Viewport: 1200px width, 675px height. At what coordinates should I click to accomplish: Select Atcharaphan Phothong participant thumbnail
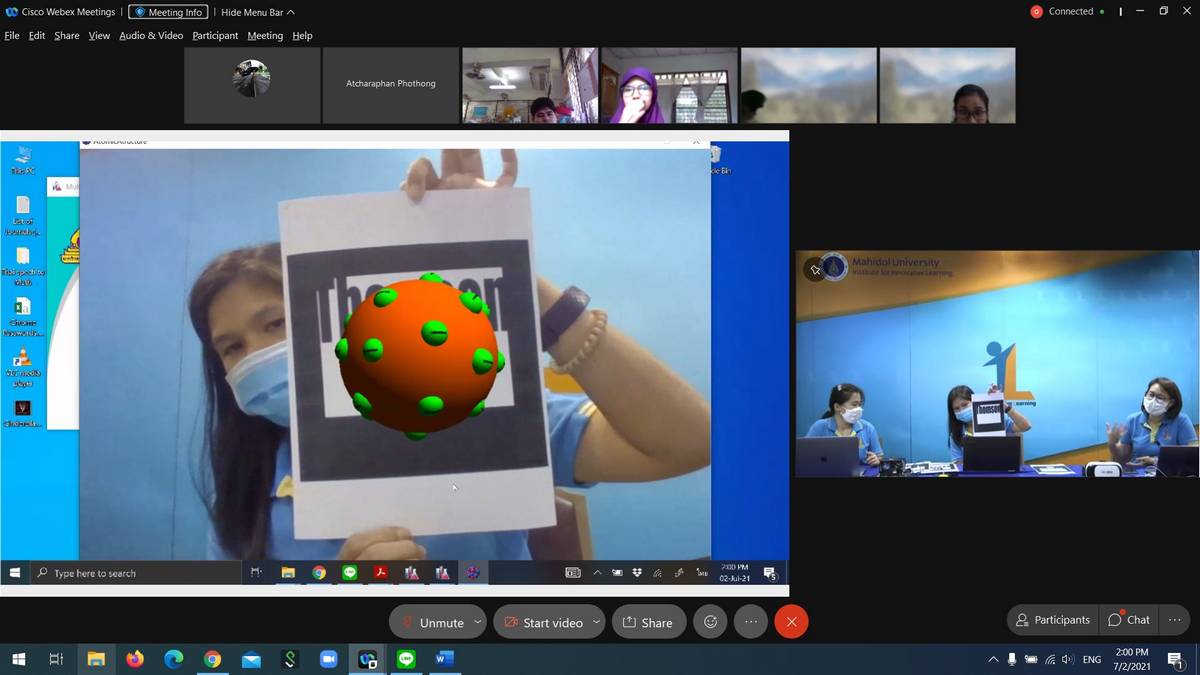click(x=390, y=84)
